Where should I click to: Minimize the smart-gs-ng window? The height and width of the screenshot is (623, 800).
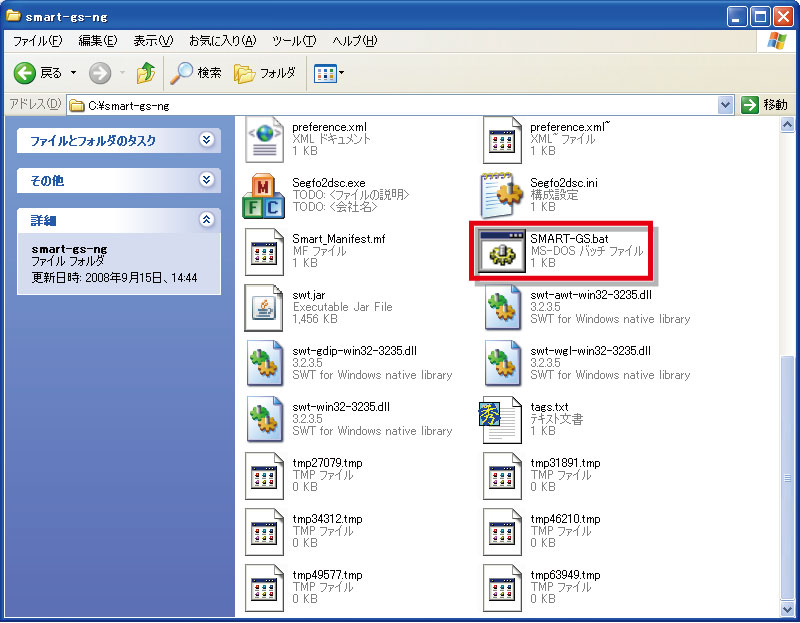(x=736, y=17)
